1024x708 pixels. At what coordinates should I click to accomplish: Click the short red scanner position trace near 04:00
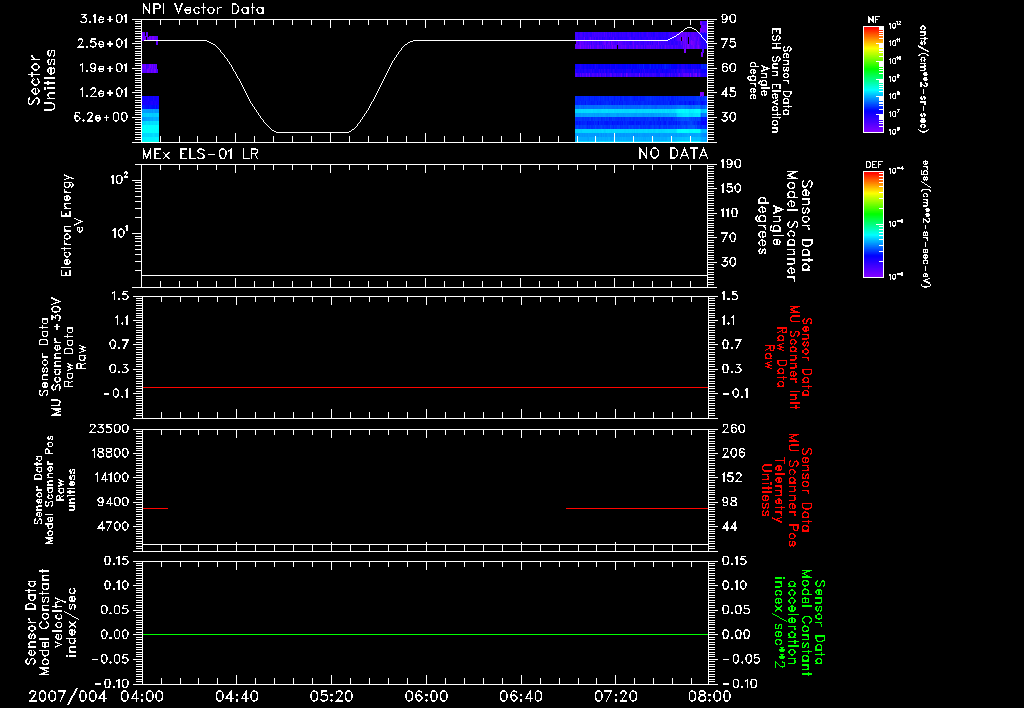[155, 508]
